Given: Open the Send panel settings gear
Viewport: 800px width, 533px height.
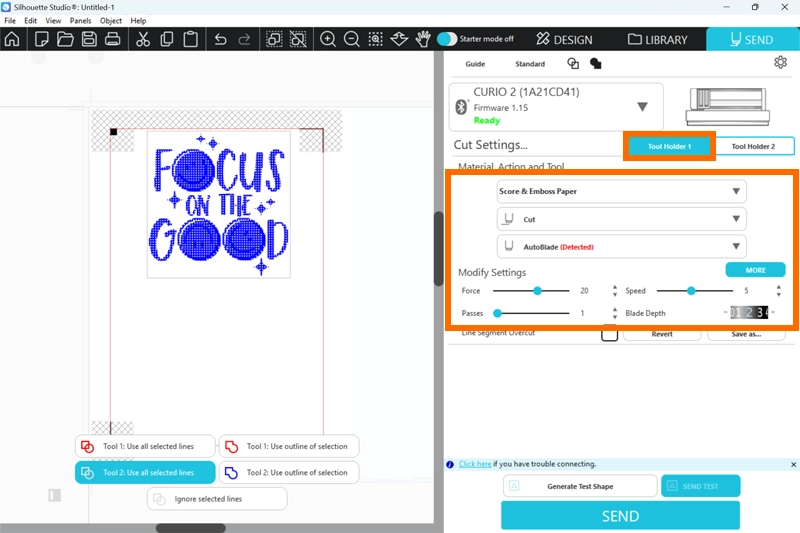Looking at the screenshot, I should pos(780,63).
